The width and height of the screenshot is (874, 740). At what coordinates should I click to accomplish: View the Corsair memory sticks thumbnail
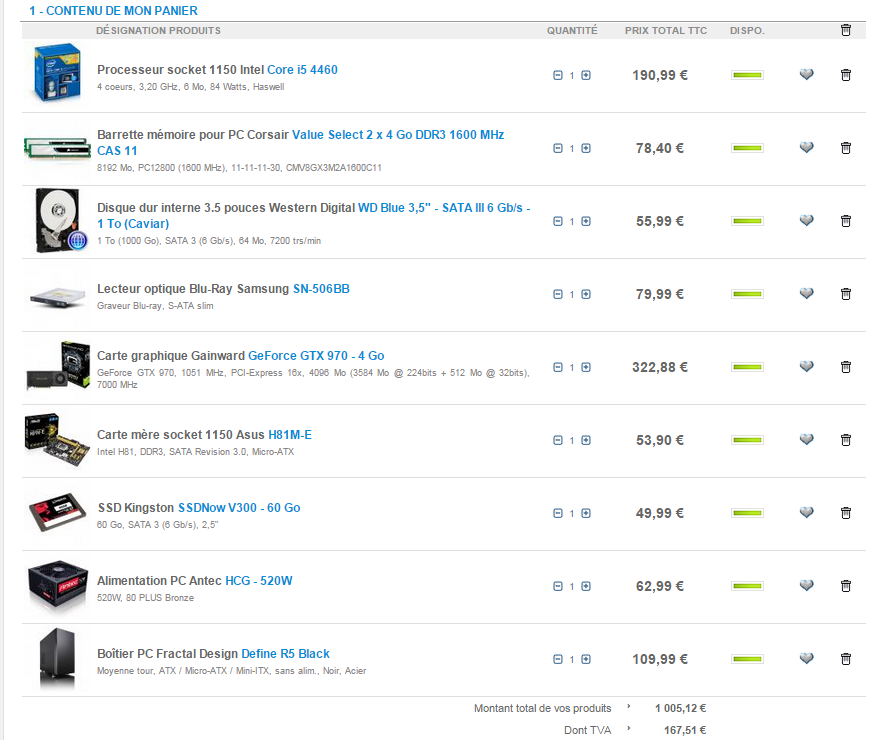pyautogui.click(x=57, y=148)
